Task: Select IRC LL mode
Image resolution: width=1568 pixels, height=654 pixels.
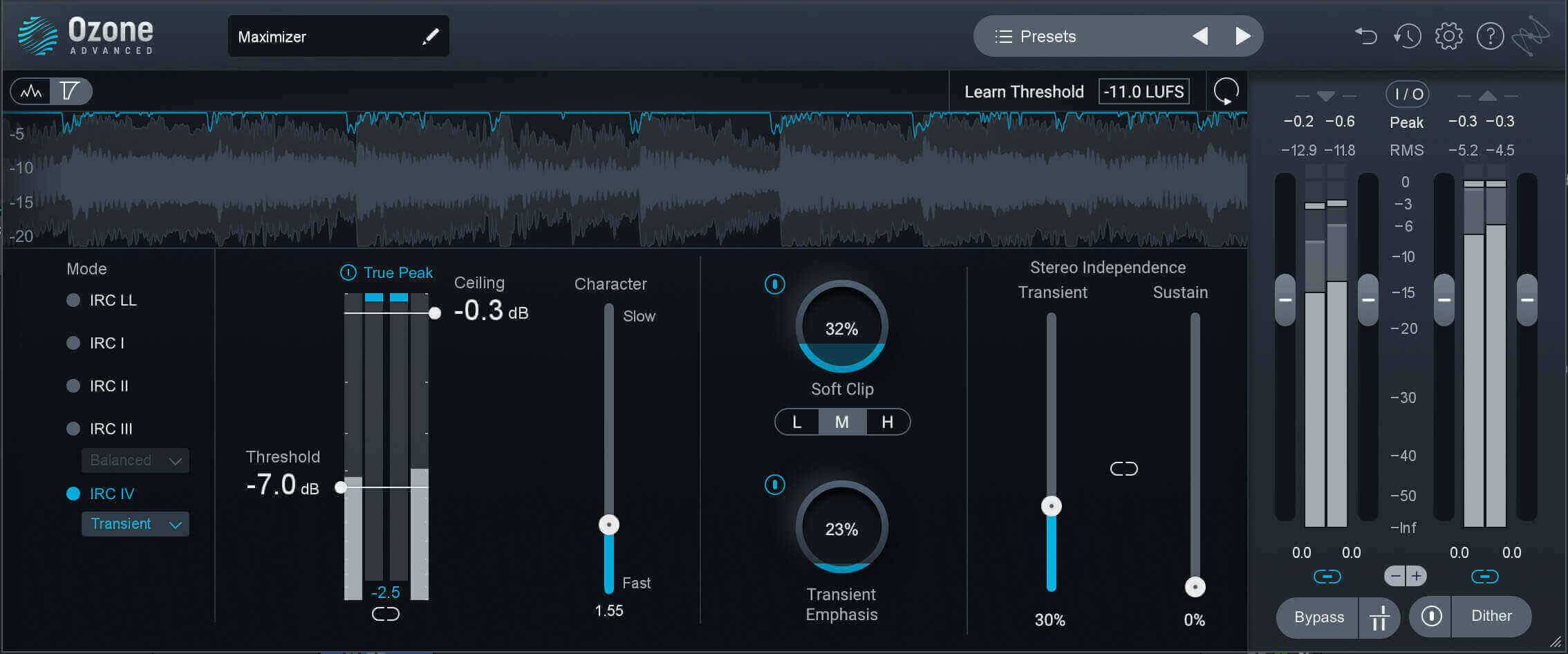Action: coord(102,300)
